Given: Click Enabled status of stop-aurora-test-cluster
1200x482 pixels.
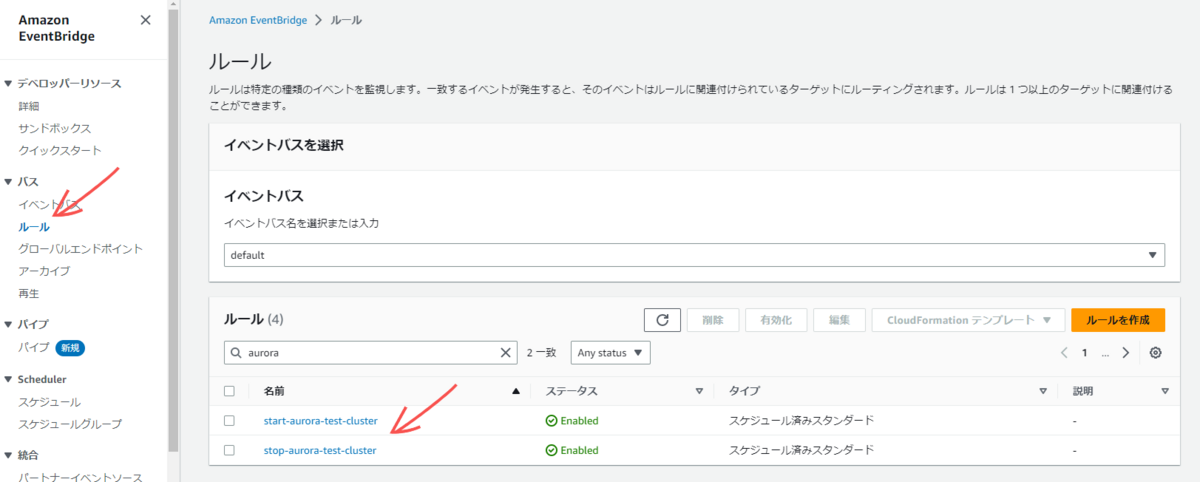Looking at the screenshot, I should pos(572,451).
